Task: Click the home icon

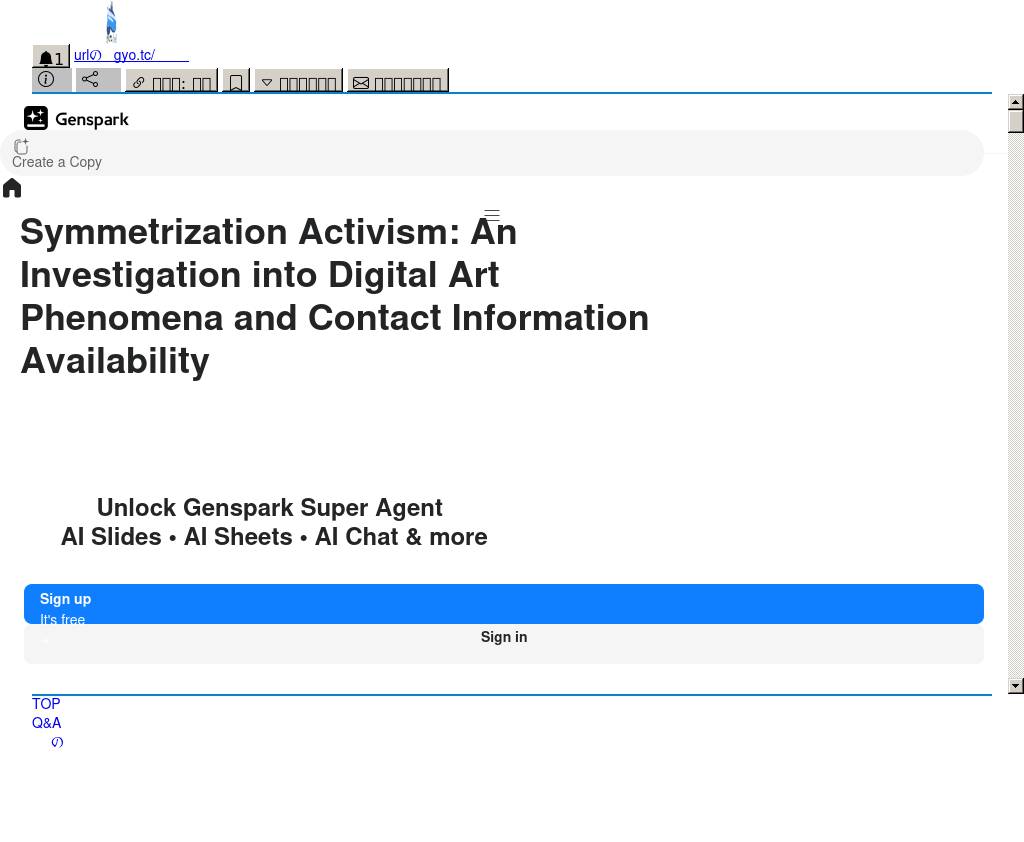Action: 12,188
